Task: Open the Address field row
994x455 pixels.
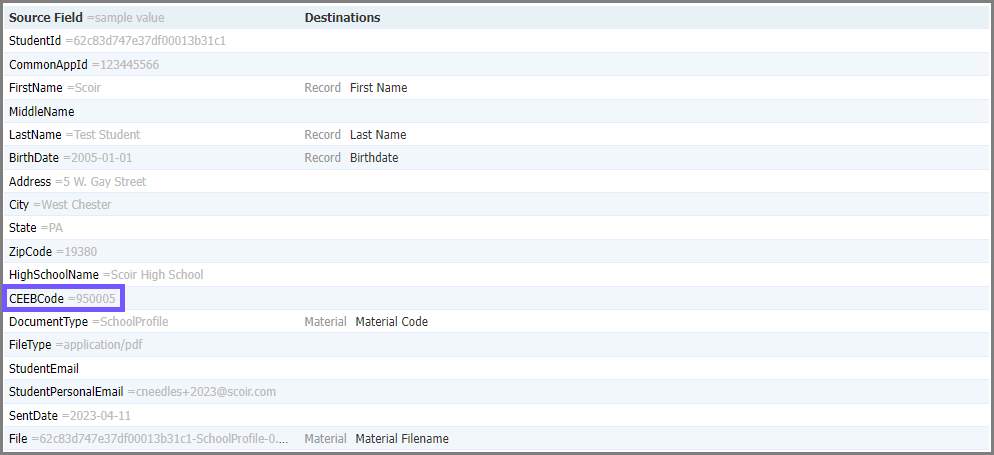Action: coord(496,182)
